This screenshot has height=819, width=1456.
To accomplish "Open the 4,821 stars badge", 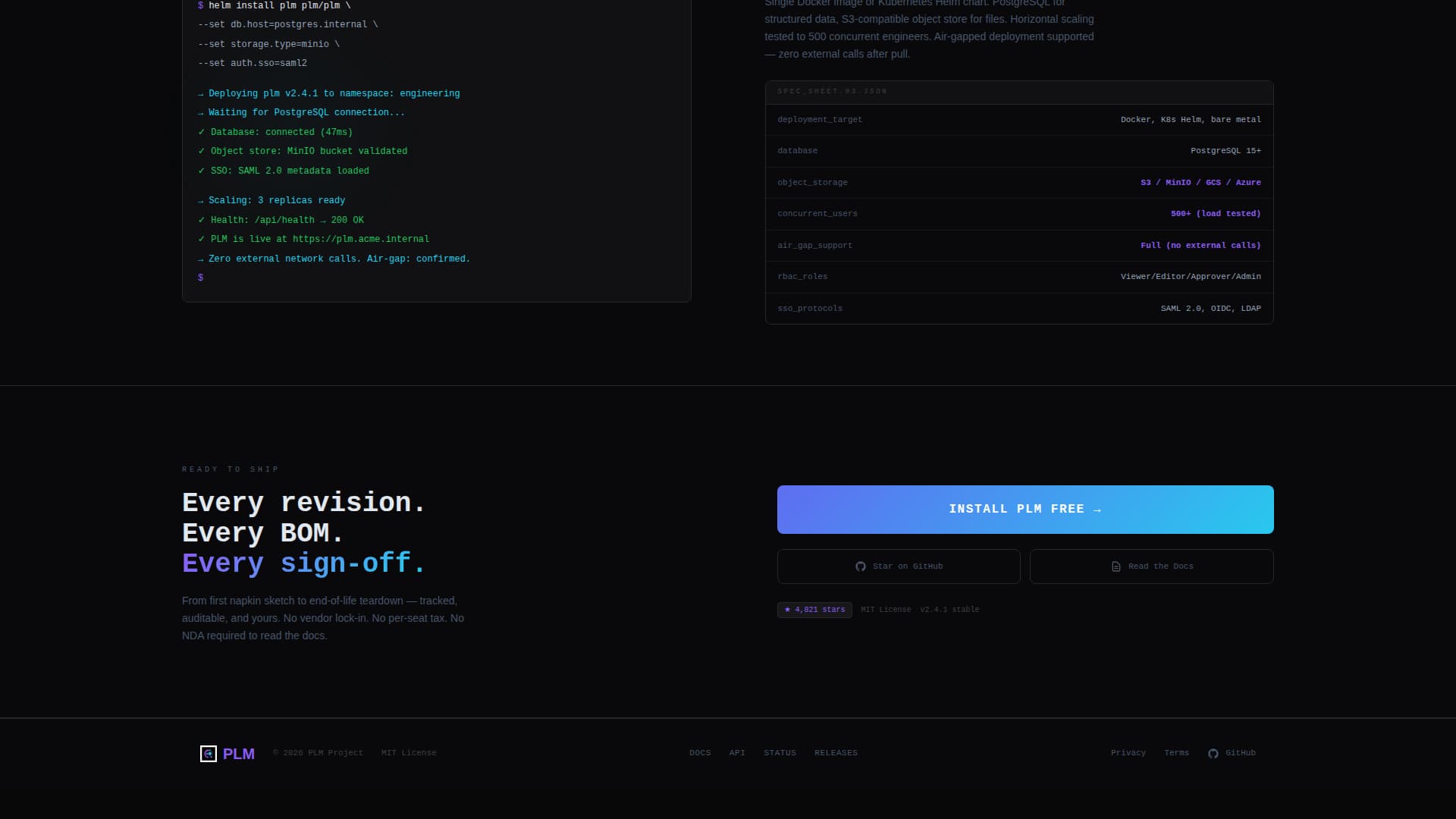I will point(814,610).
